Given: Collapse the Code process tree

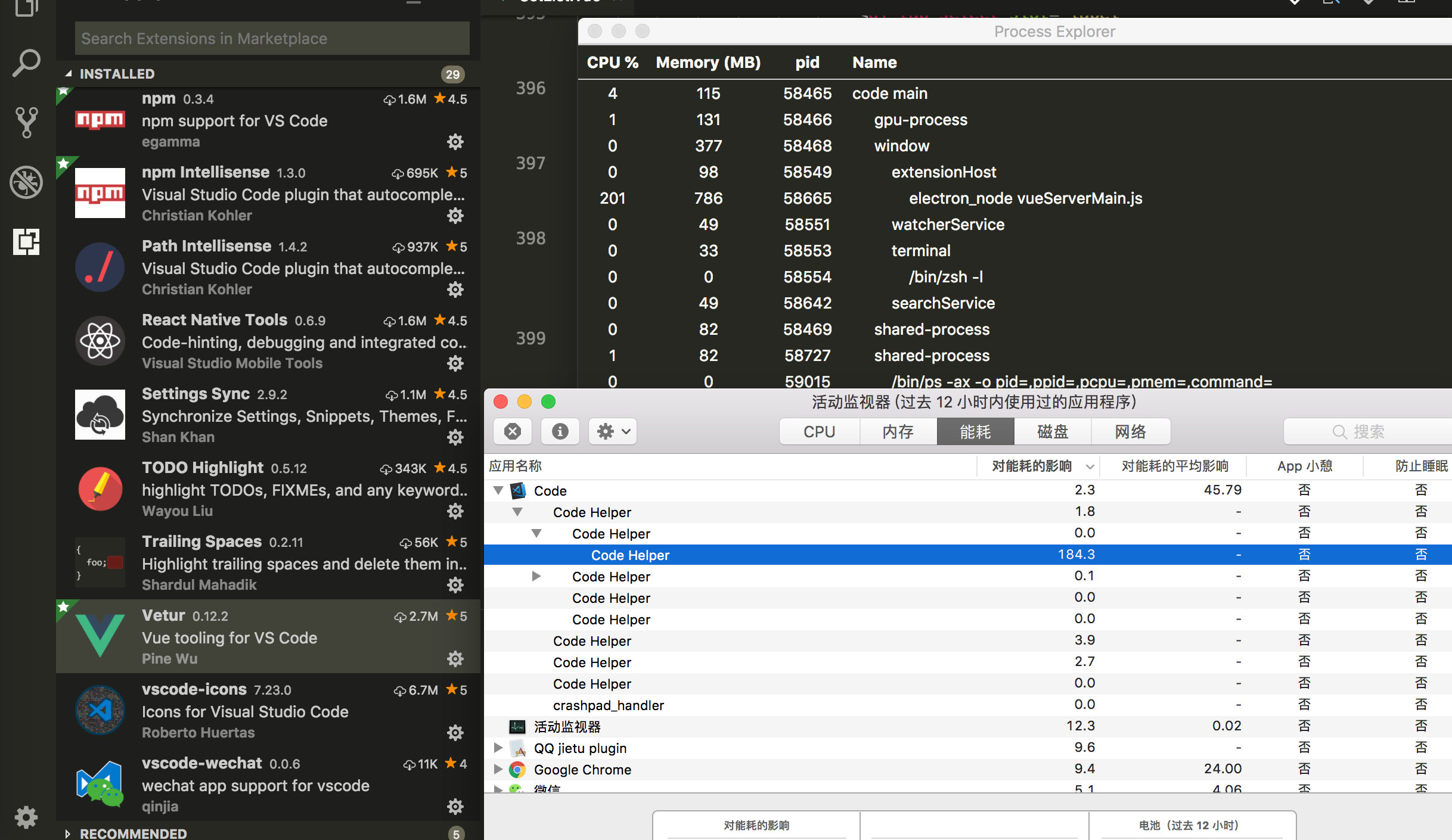Looking at the screenshot, I should [498, 490].
